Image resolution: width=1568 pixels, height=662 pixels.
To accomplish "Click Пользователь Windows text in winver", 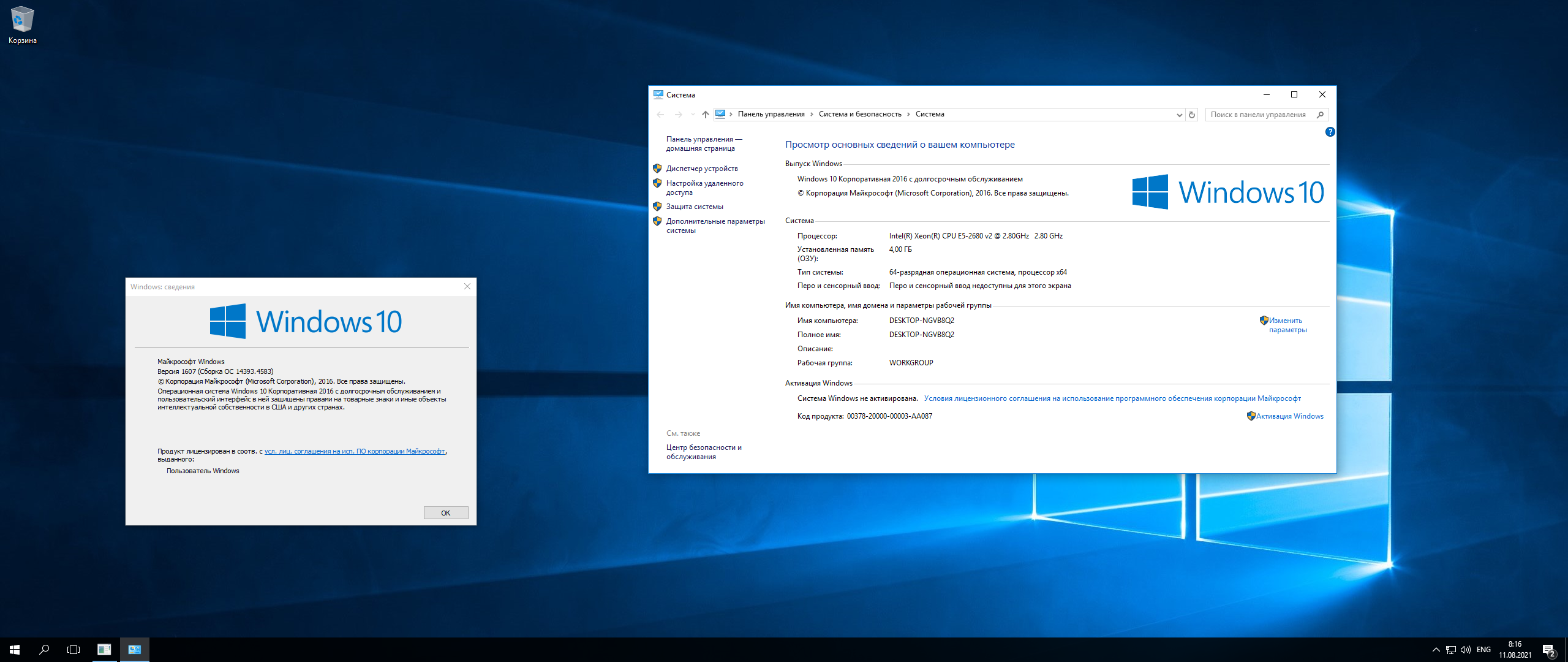I will [203, 471].
